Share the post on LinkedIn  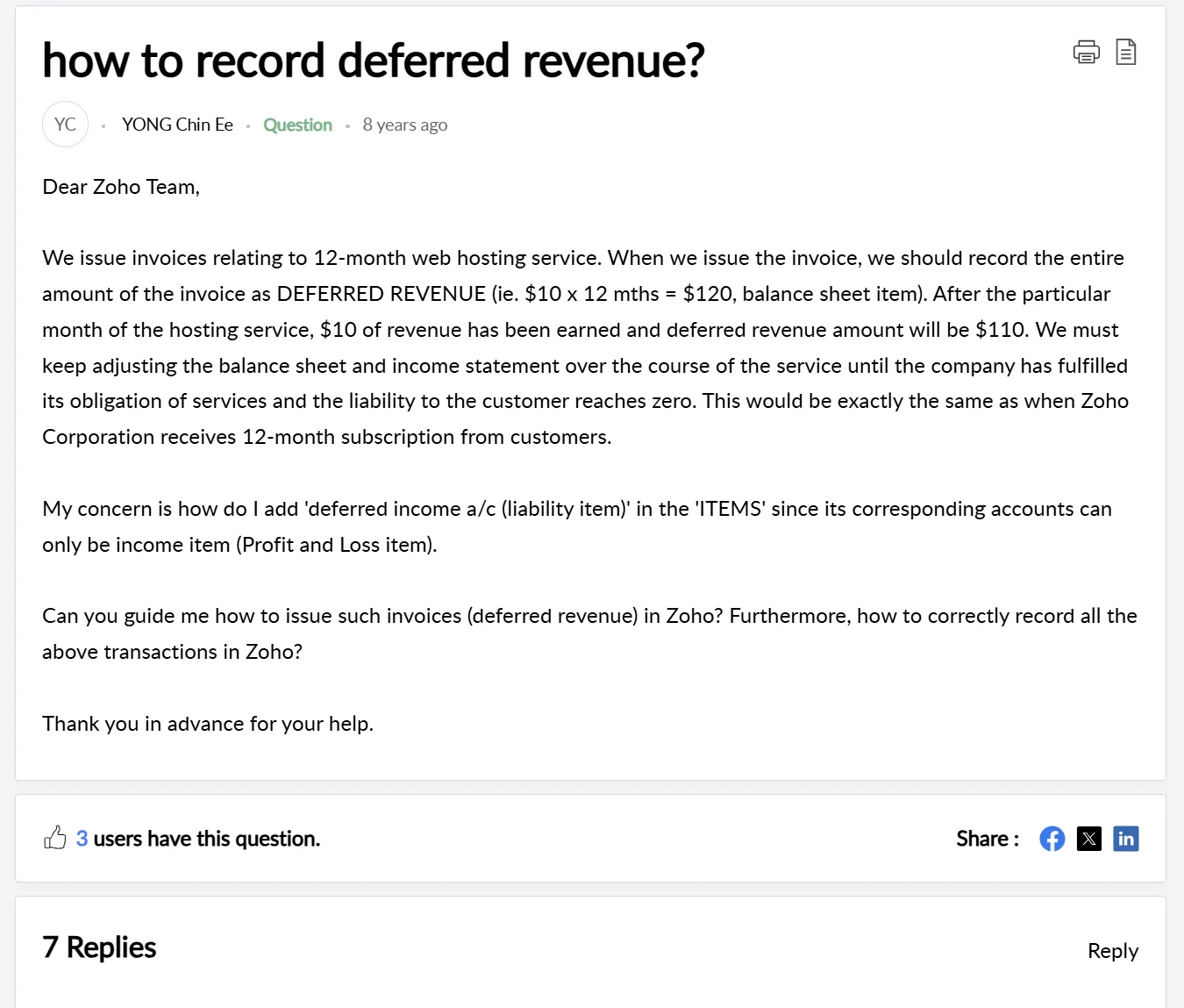click(1125, 839)
